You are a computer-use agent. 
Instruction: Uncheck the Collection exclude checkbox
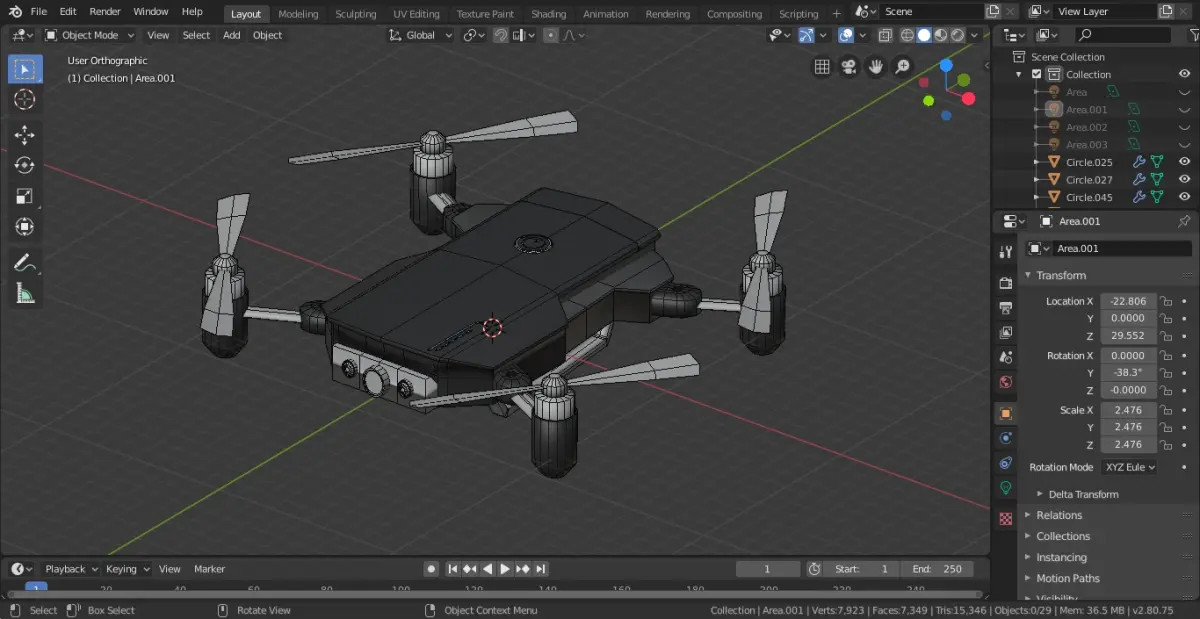click(1036, 74)
